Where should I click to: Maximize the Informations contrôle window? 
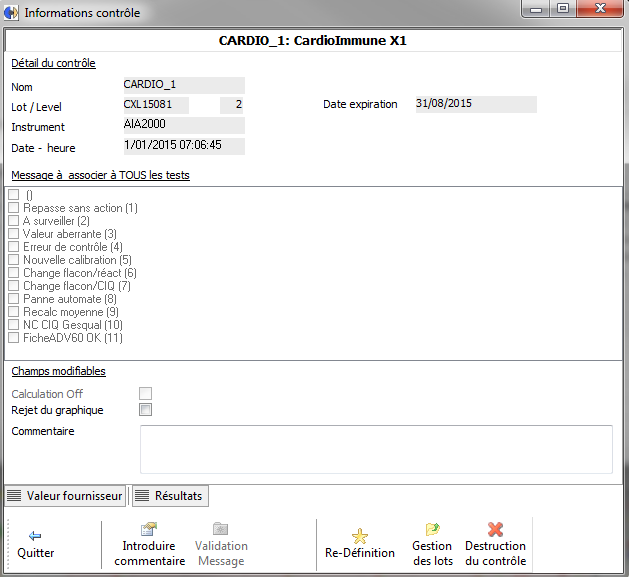pyautogui.click(x=563, y=9)
